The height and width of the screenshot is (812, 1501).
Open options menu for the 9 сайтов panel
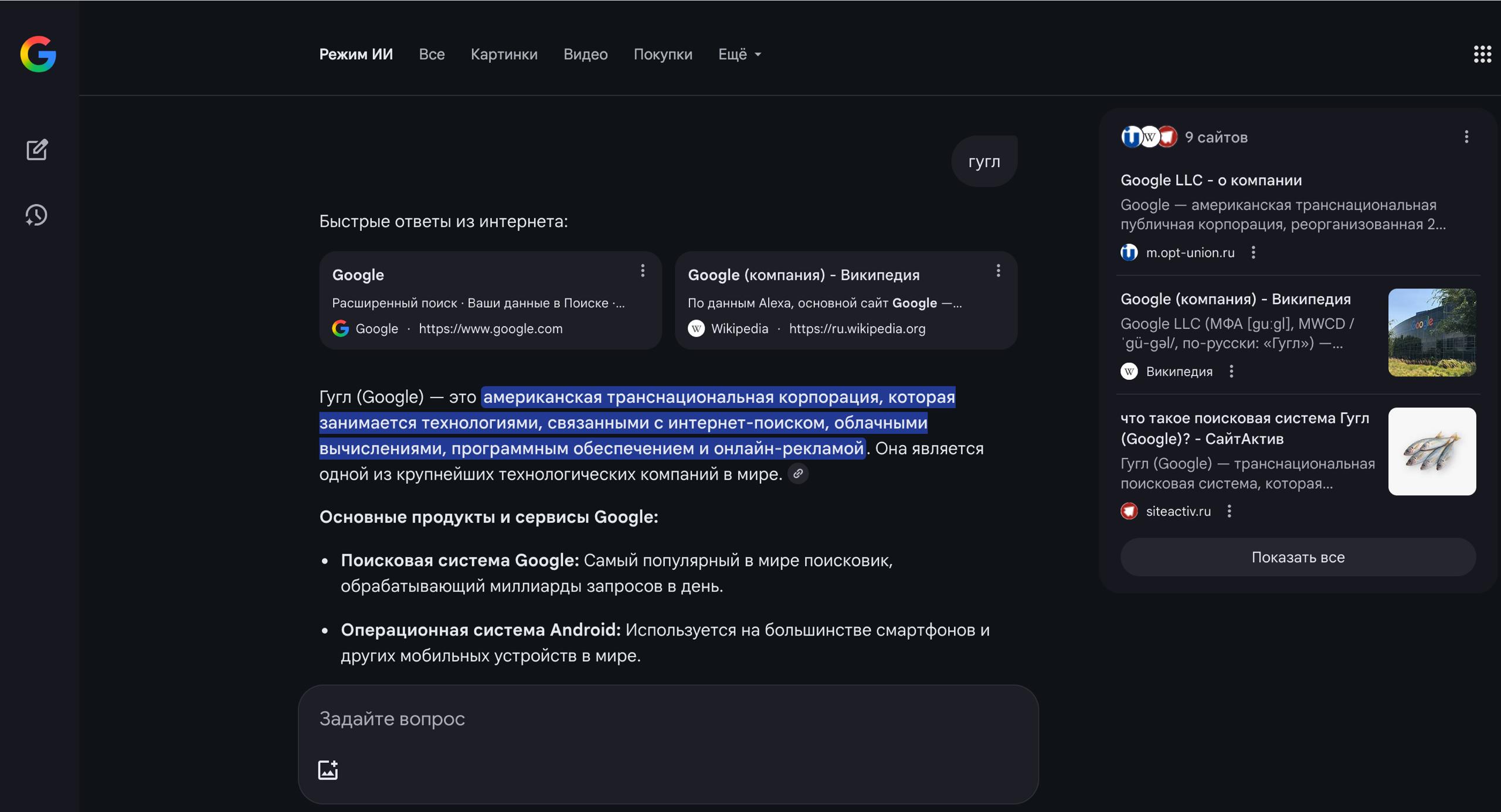click(1466, 137)
